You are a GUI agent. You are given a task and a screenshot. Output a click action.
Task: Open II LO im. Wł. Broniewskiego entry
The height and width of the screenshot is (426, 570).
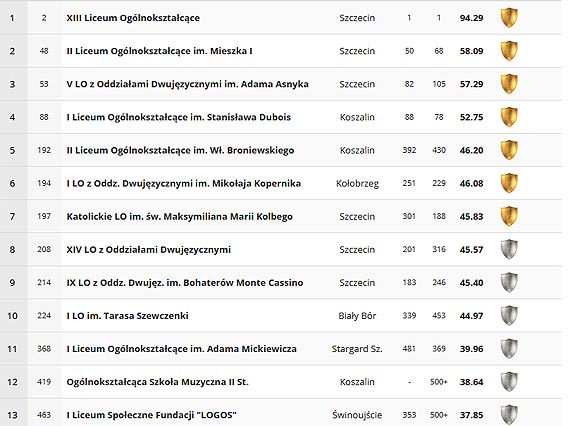180,150
